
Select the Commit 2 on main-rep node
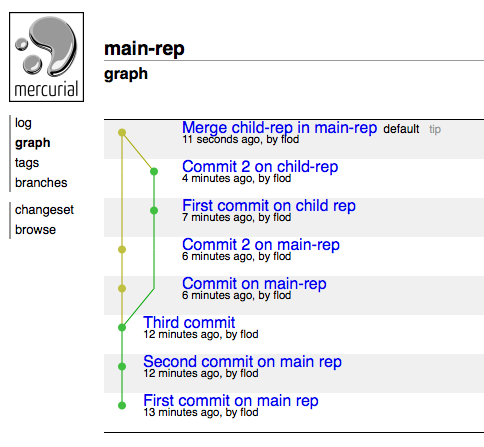click(x=122, y=249)
